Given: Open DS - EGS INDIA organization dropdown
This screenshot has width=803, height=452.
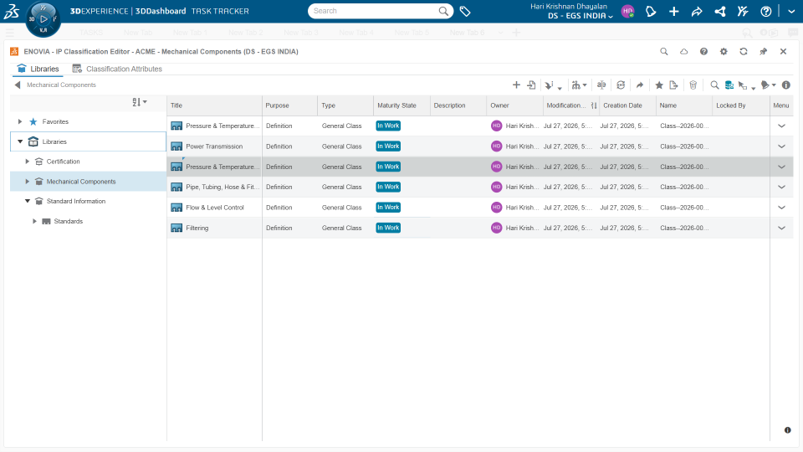Looking at the screenshot, I should pyautogui.click(x=580, y=16).
